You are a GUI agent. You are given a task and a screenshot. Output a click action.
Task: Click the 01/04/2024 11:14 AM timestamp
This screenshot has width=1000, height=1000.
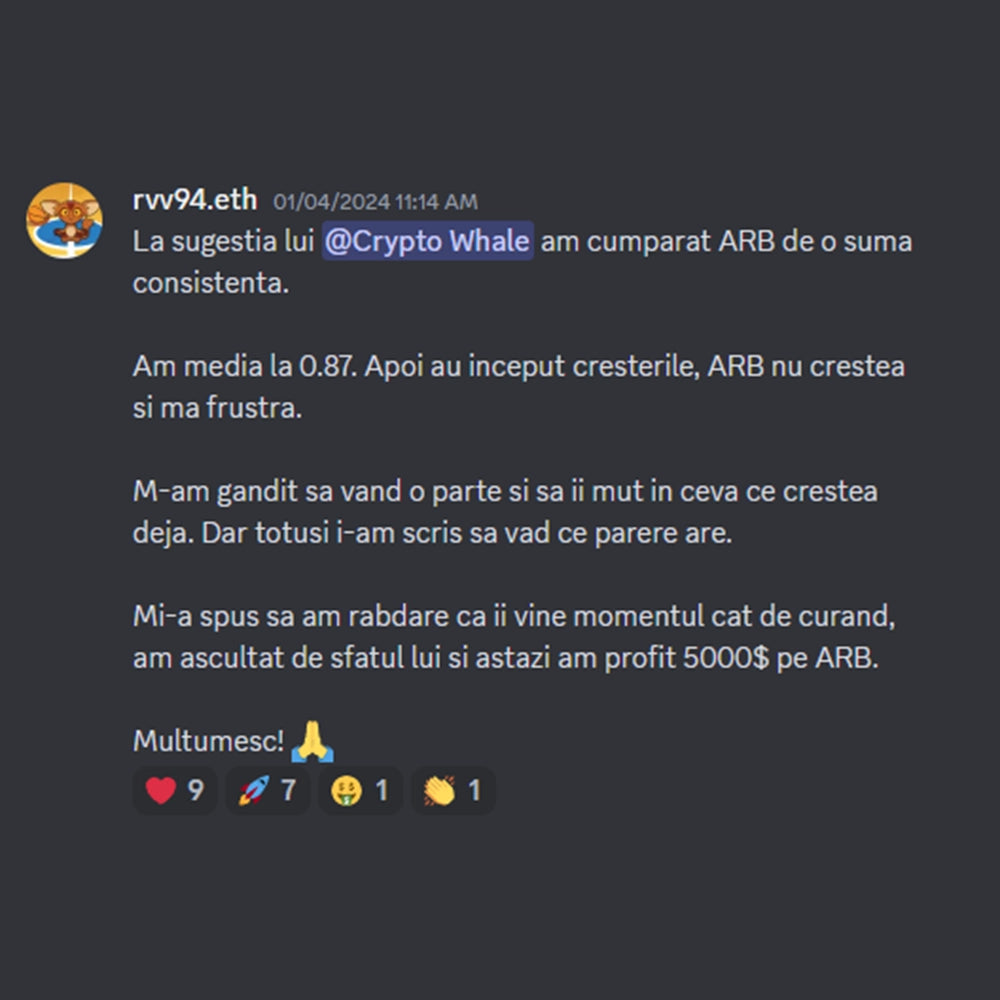(376, 202)
